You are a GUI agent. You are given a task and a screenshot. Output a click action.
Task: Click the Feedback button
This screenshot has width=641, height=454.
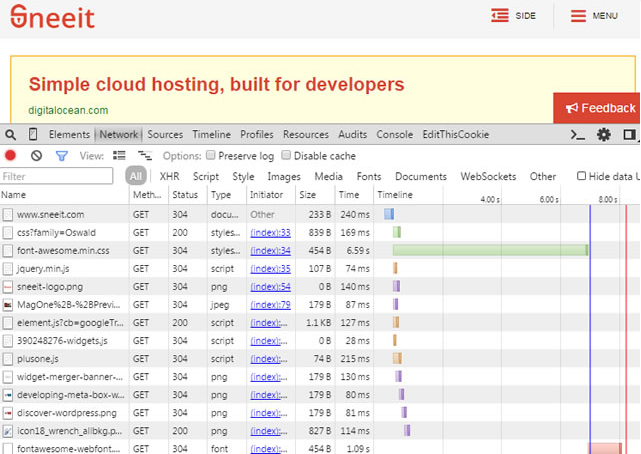coord(597,108)
